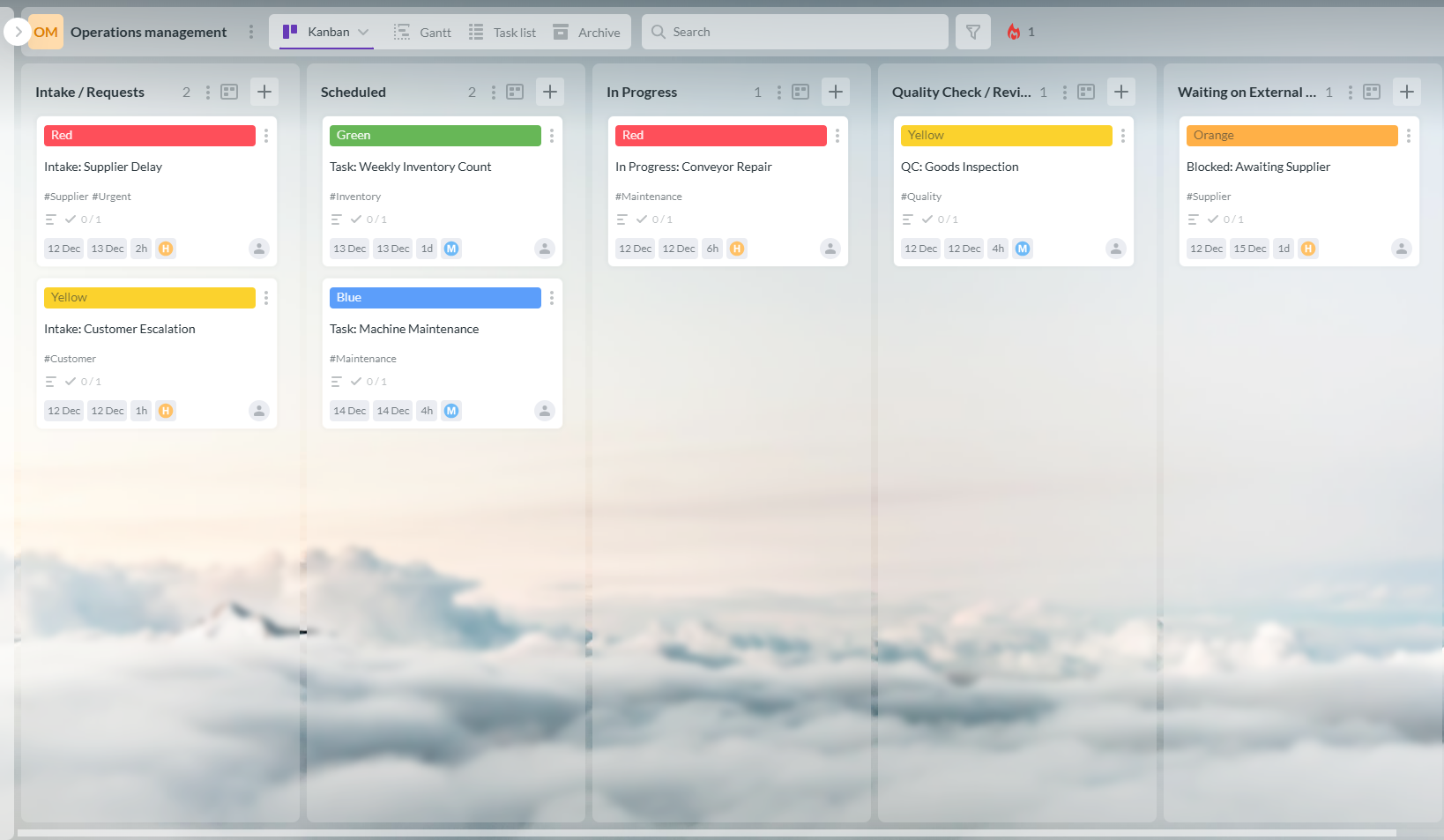1444x840 pixels.
Task: Add a card to In Progress column
Action: [x=835, y=91]
